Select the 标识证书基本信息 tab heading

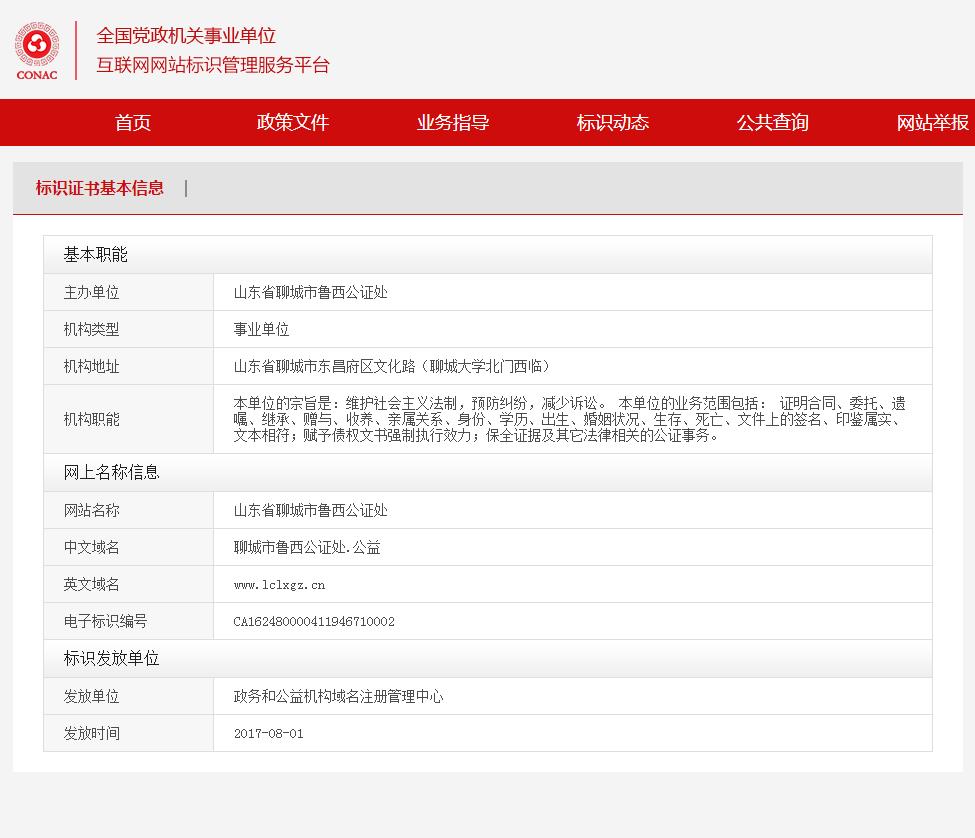click(x=99, y=188)
